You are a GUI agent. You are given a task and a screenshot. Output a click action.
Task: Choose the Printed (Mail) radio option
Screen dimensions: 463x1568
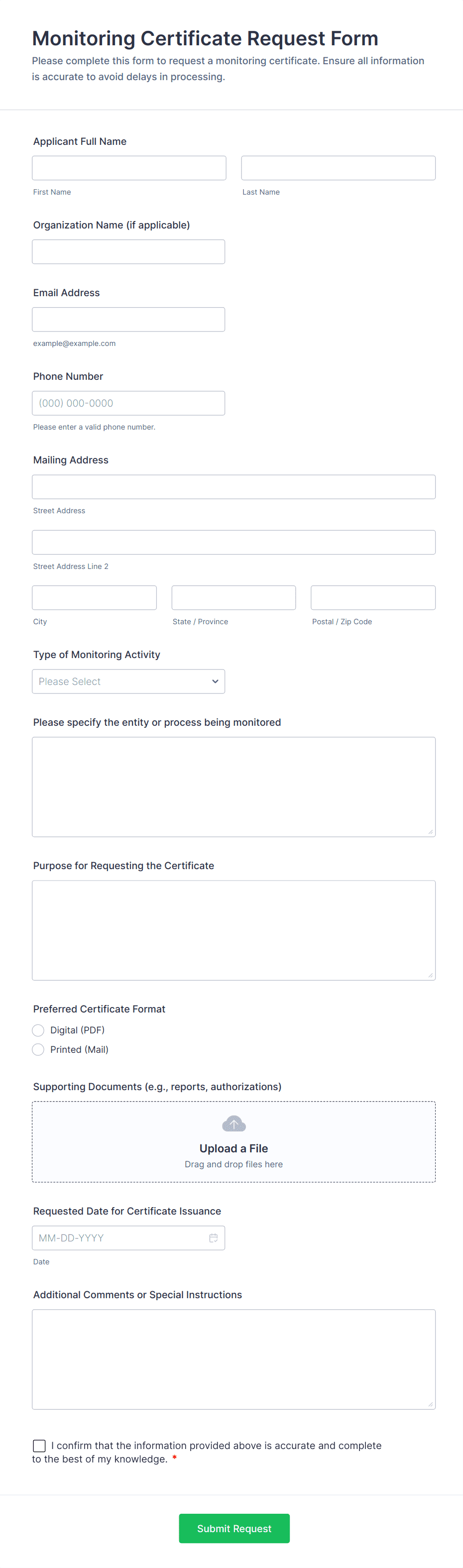[38, 1049]
